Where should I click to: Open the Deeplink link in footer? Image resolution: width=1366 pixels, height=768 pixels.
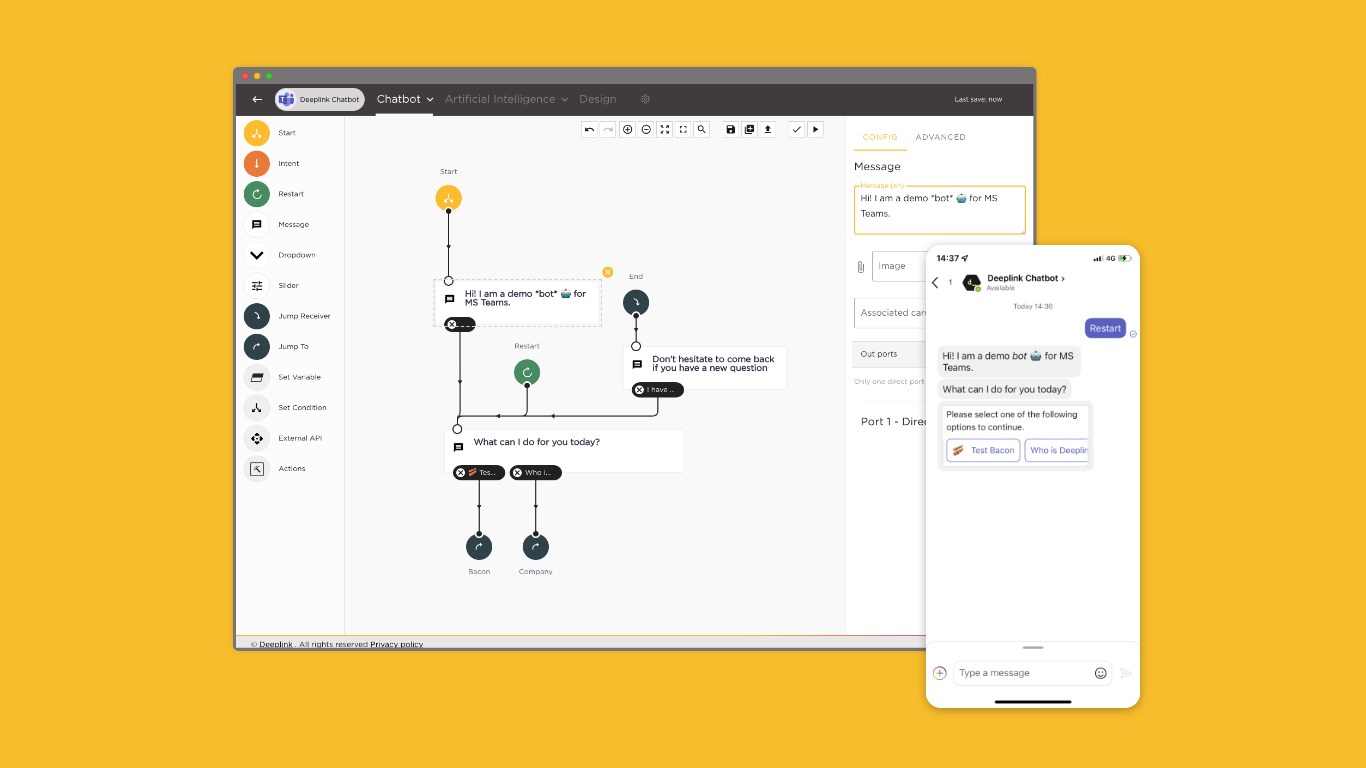tap(275, 644)
